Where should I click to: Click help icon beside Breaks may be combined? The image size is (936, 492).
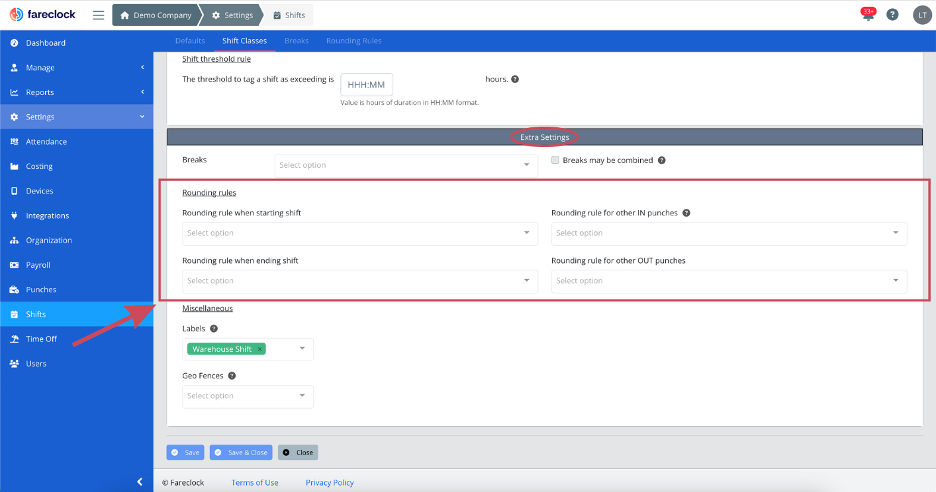(661, 160)
